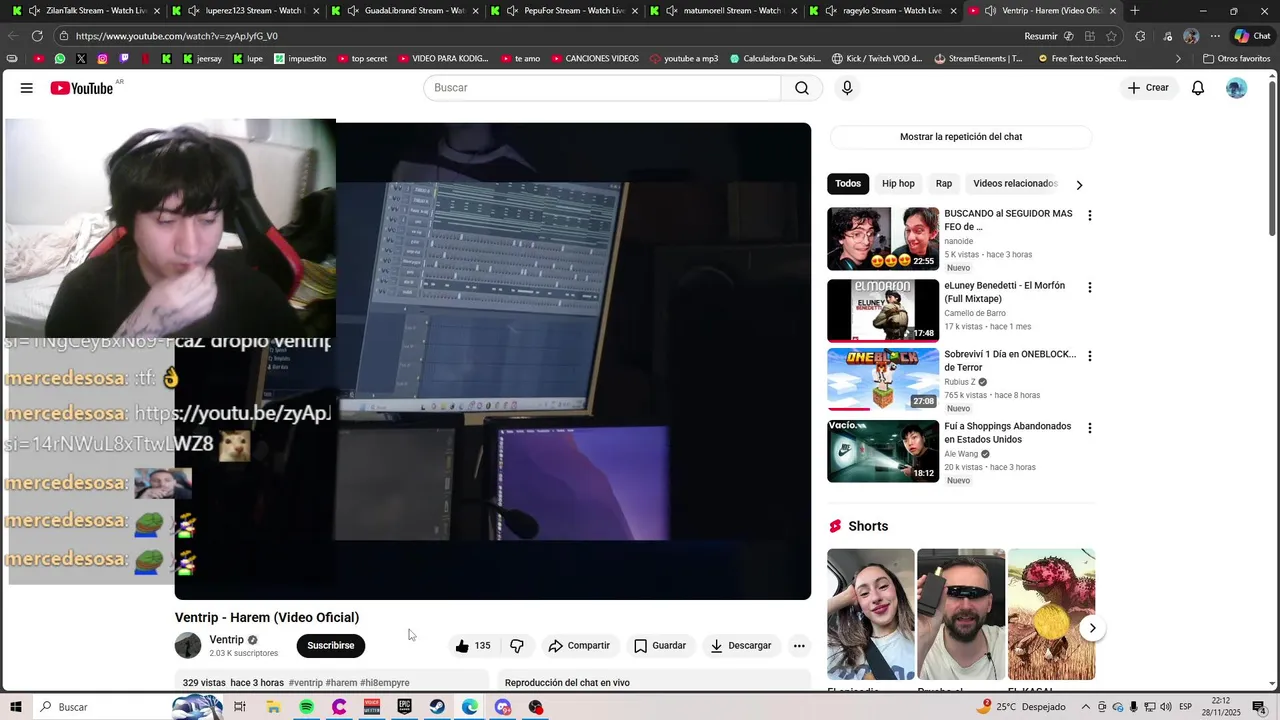Open the Crear menu
The image size is (1280, 720).
[1148, 88]
